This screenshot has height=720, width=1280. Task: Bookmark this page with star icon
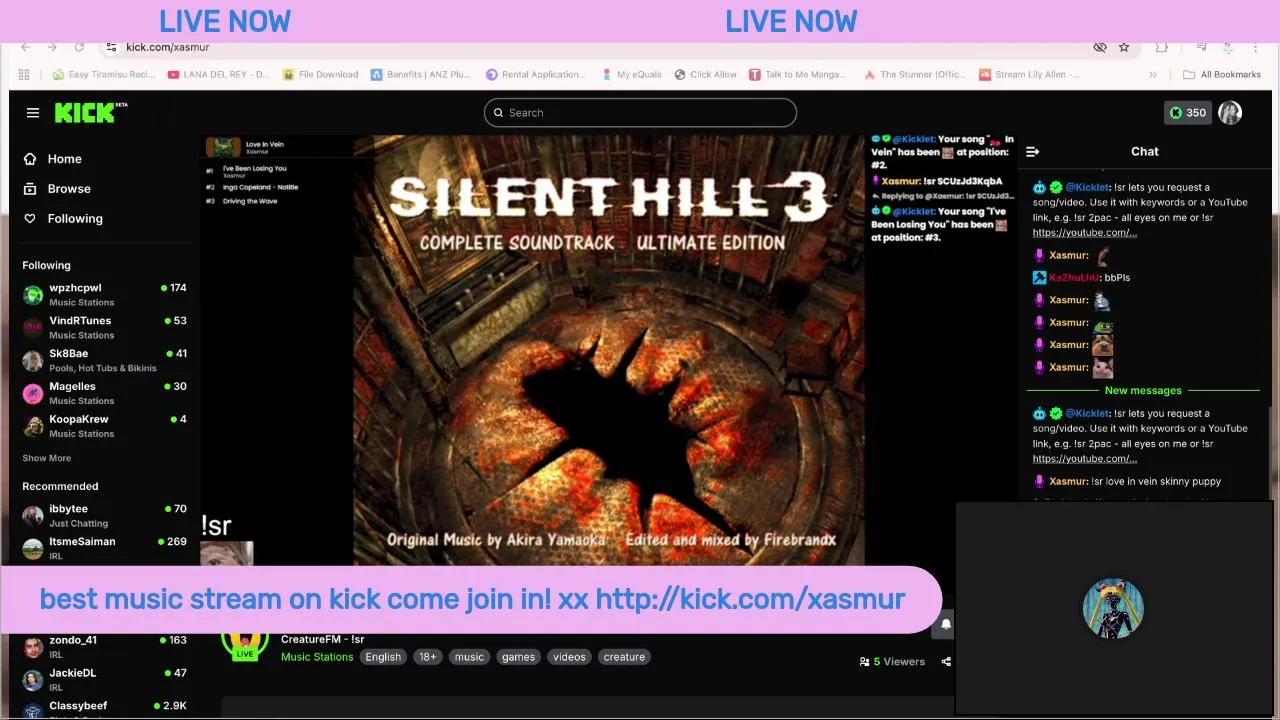(x=1124, y=47)
